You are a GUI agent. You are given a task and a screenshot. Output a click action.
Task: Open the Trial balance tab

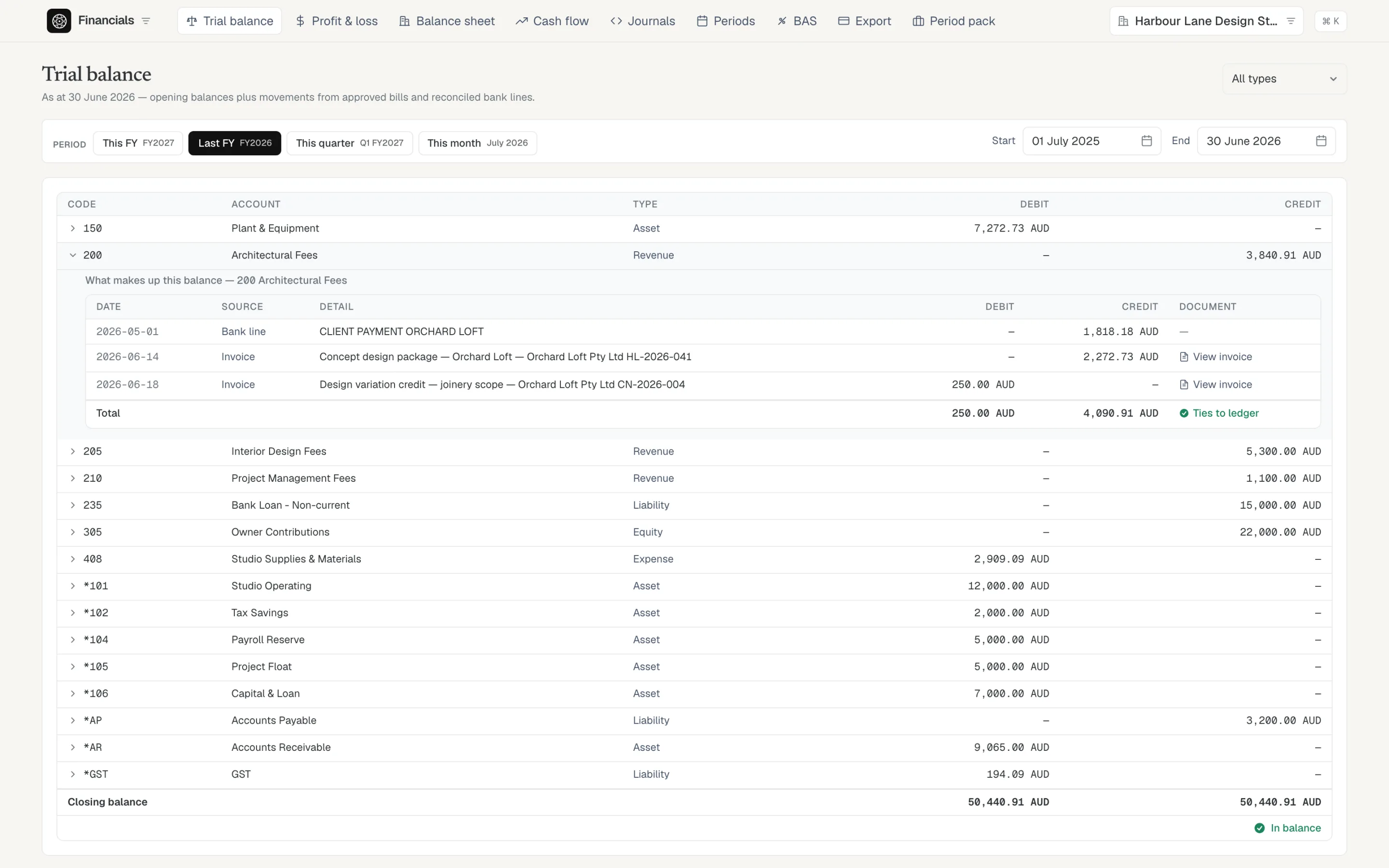pyautogui.click(x=230, y=21)
